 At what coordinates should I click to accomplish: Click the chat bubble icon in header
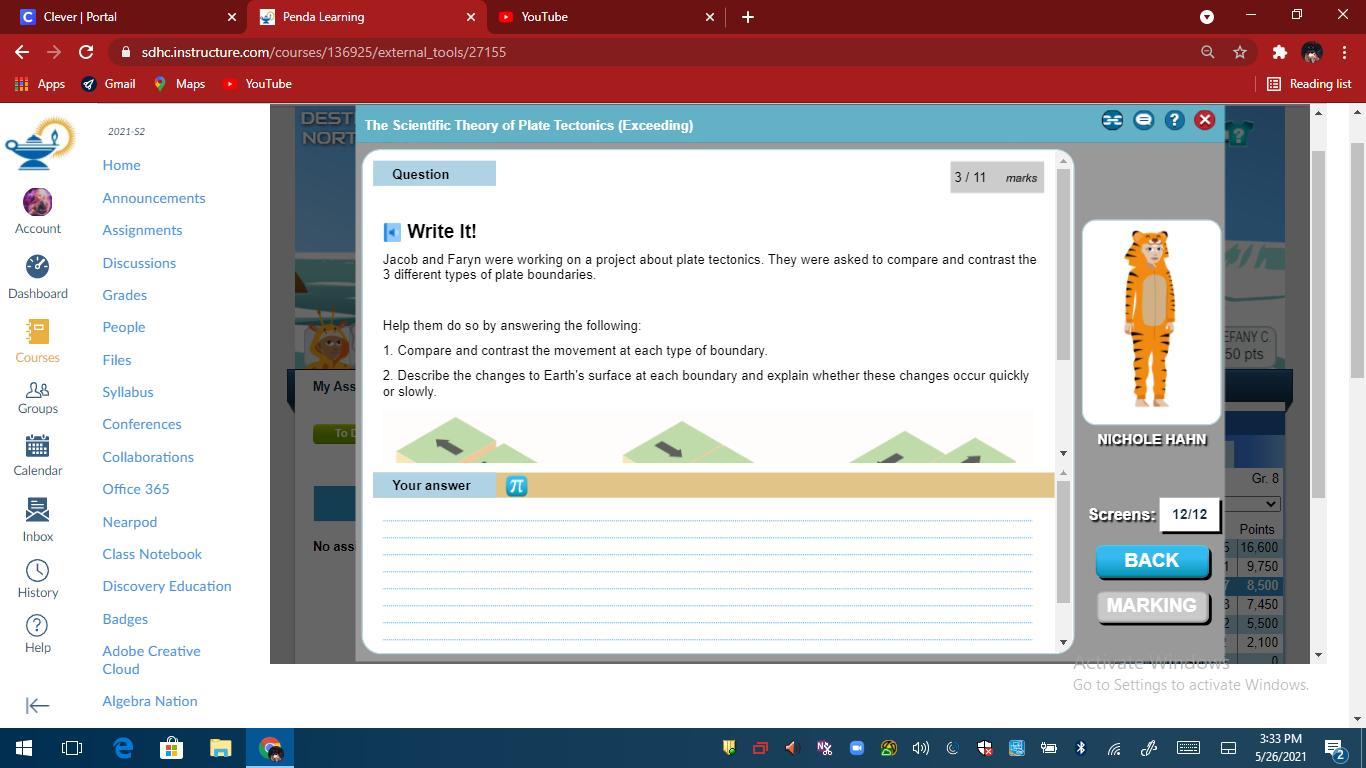pyautogui.click(x=1143, y=120)
